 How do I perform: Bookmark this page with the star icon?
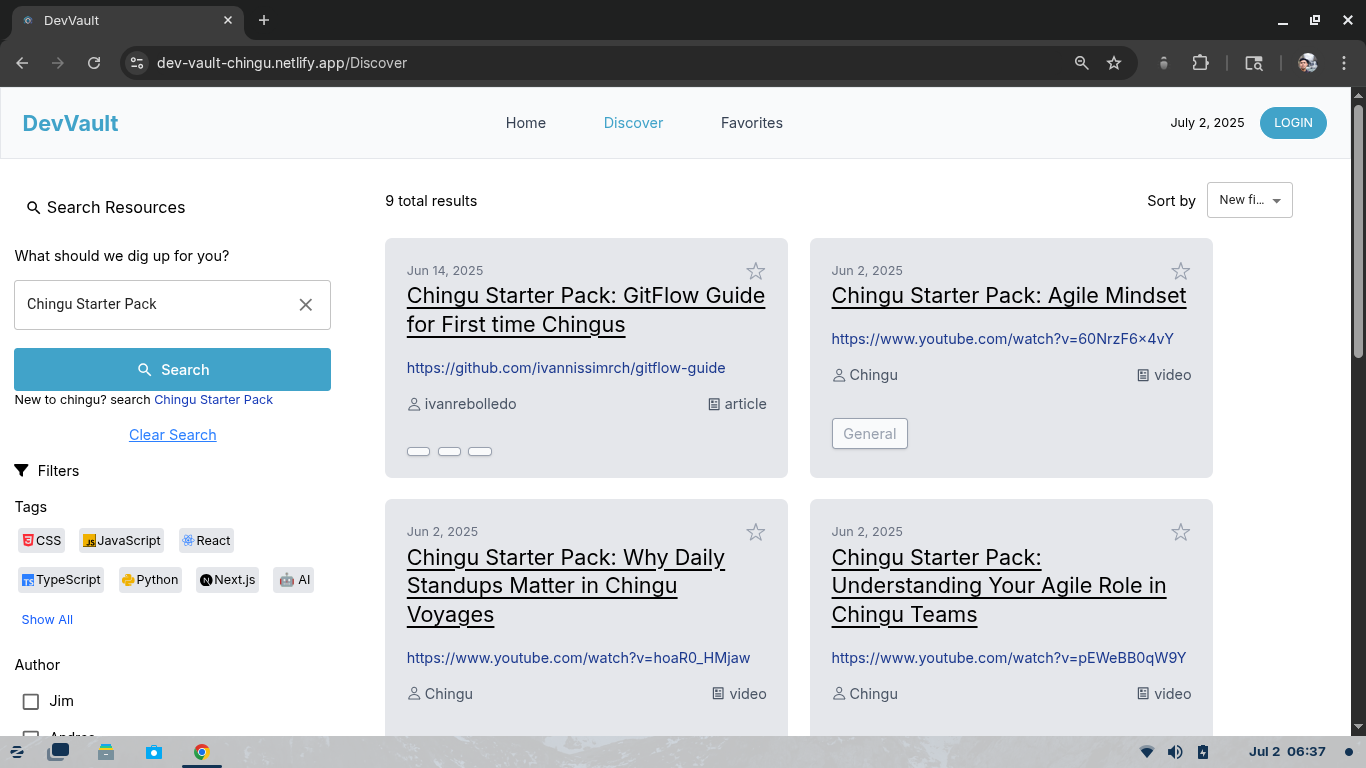pyautogui.click(x=1114, y=63)
